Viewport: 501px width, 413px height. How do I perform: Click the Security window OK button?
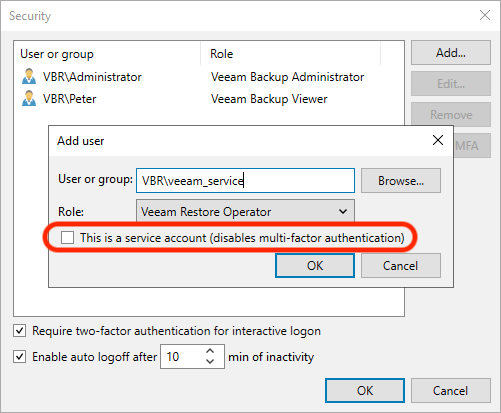365,390
